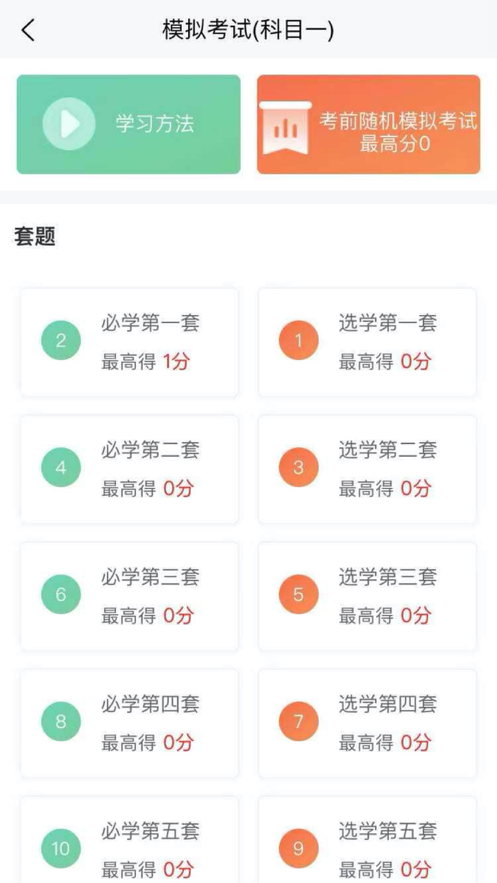Open the 必学第三套 question set
This screenshot has height=883, width=497.
(x=129, y=596)
